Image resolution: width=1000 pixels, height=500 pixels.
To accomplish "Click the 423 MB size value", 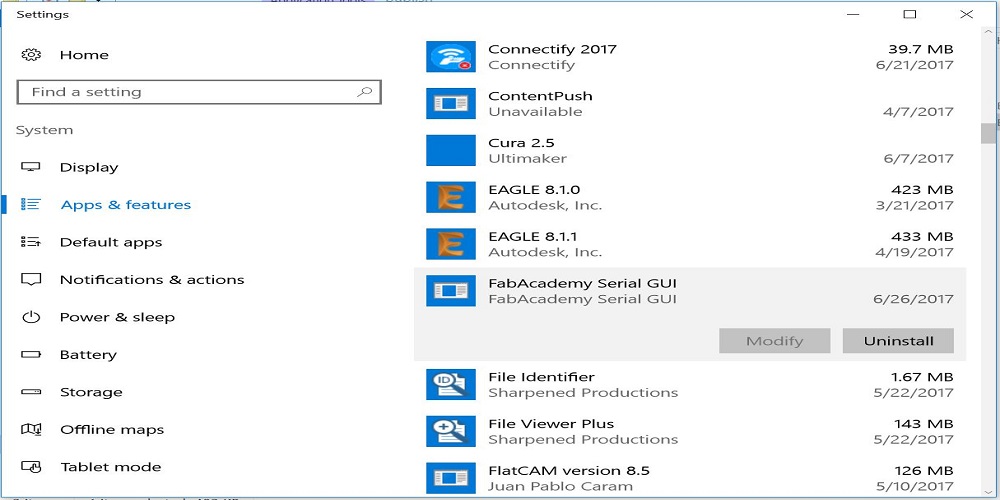I will click(x=922, y=189).
